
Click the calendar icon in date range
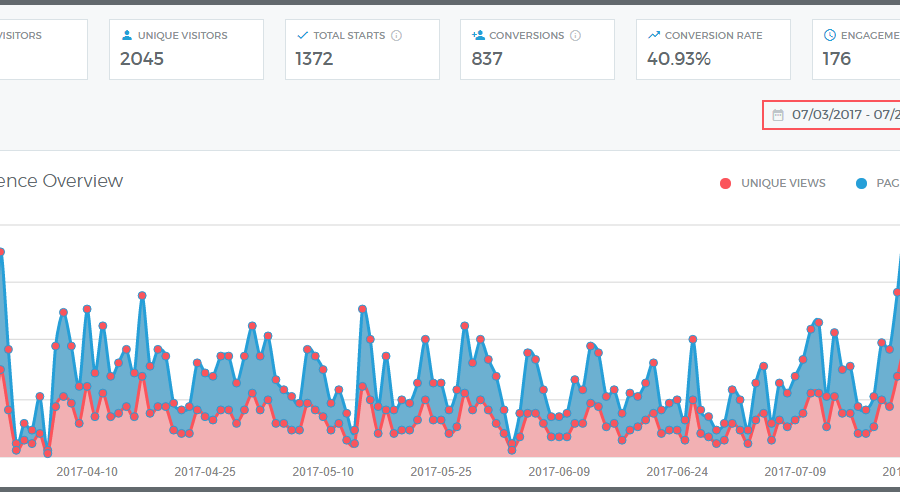pyautogui.click(x=778, y=115)
